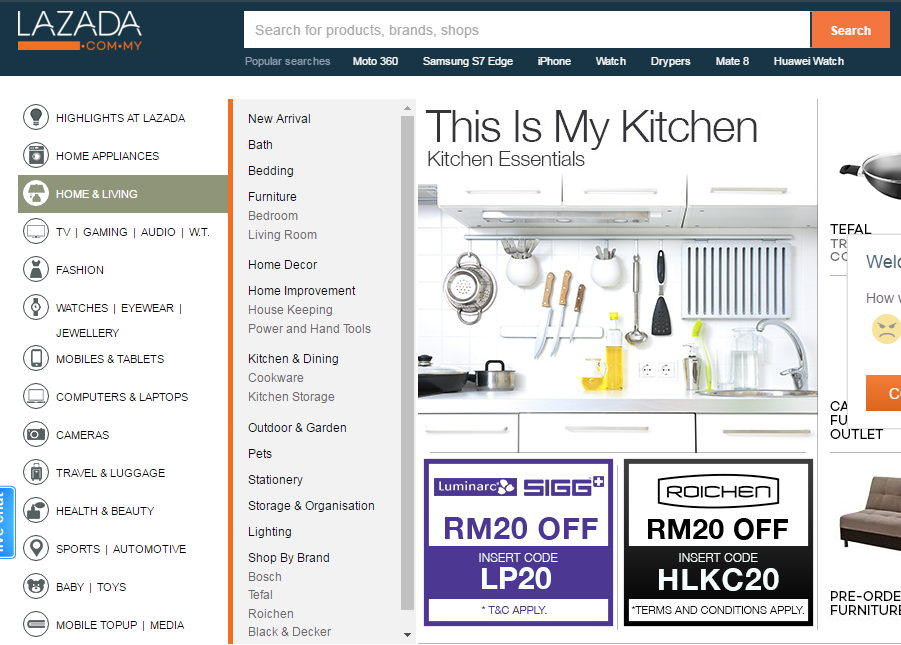901x645 pixels.
Task: Click the product search input field
Action: pos(527,30)
